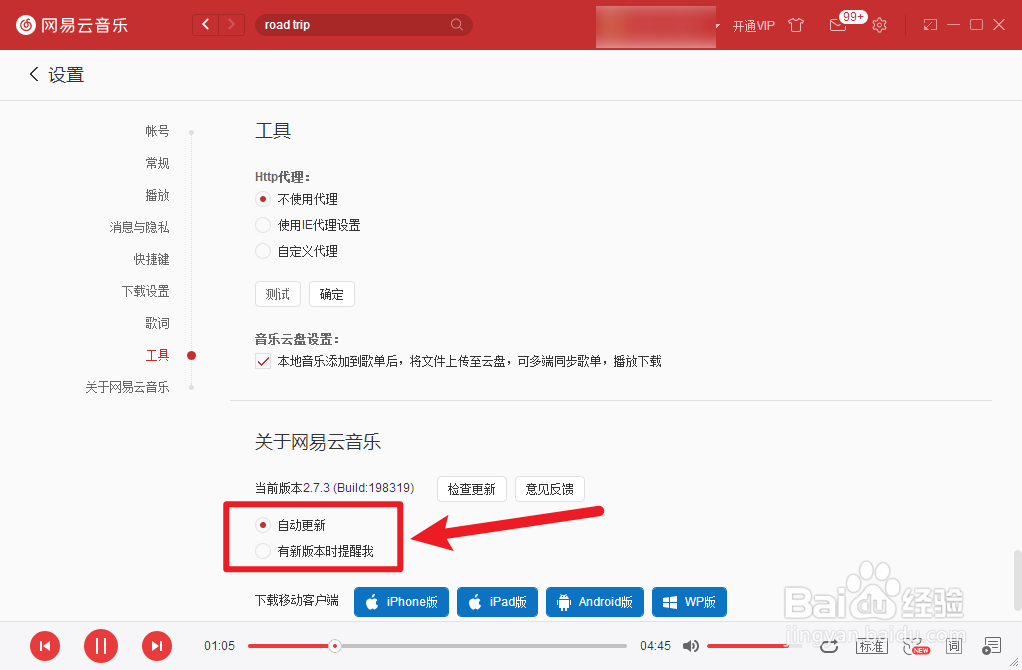Skip to the next track
This screenshot has height=670, width=1022.
tap(157, 646)
